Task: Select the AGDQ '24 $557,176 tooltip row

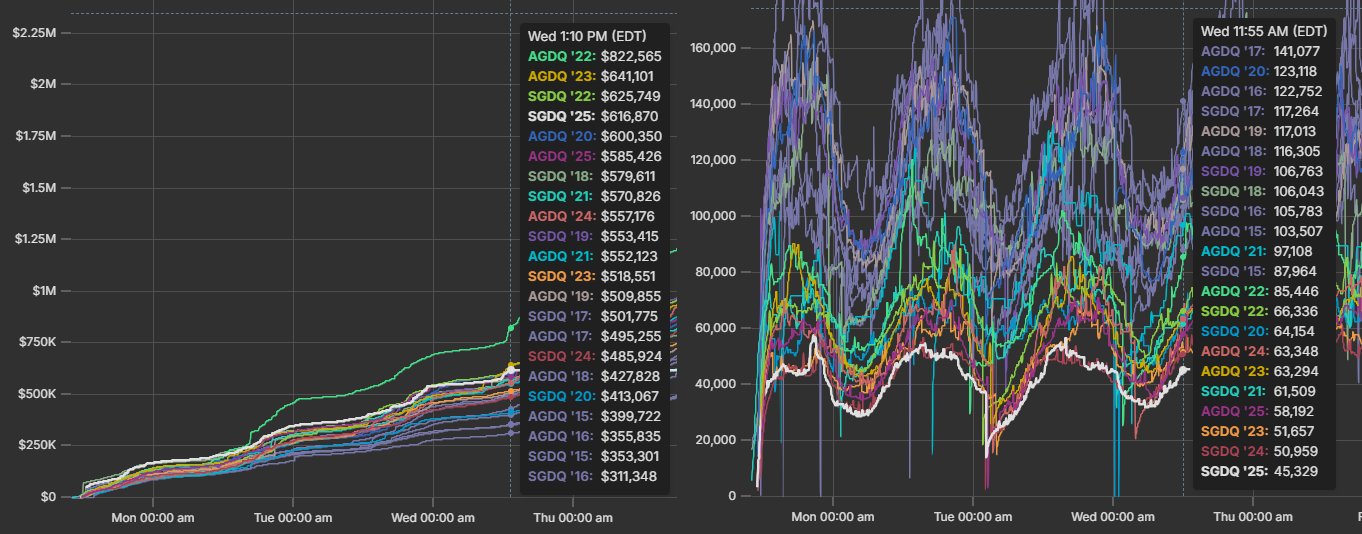Action: click(x=593, y=216)
